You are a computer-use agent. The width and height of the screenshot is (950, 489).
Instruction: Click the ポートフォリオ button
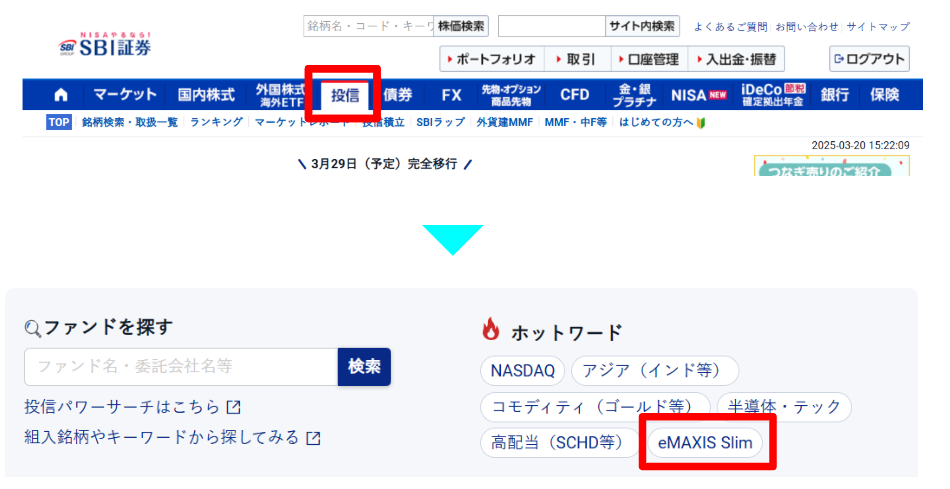point(492,59)
